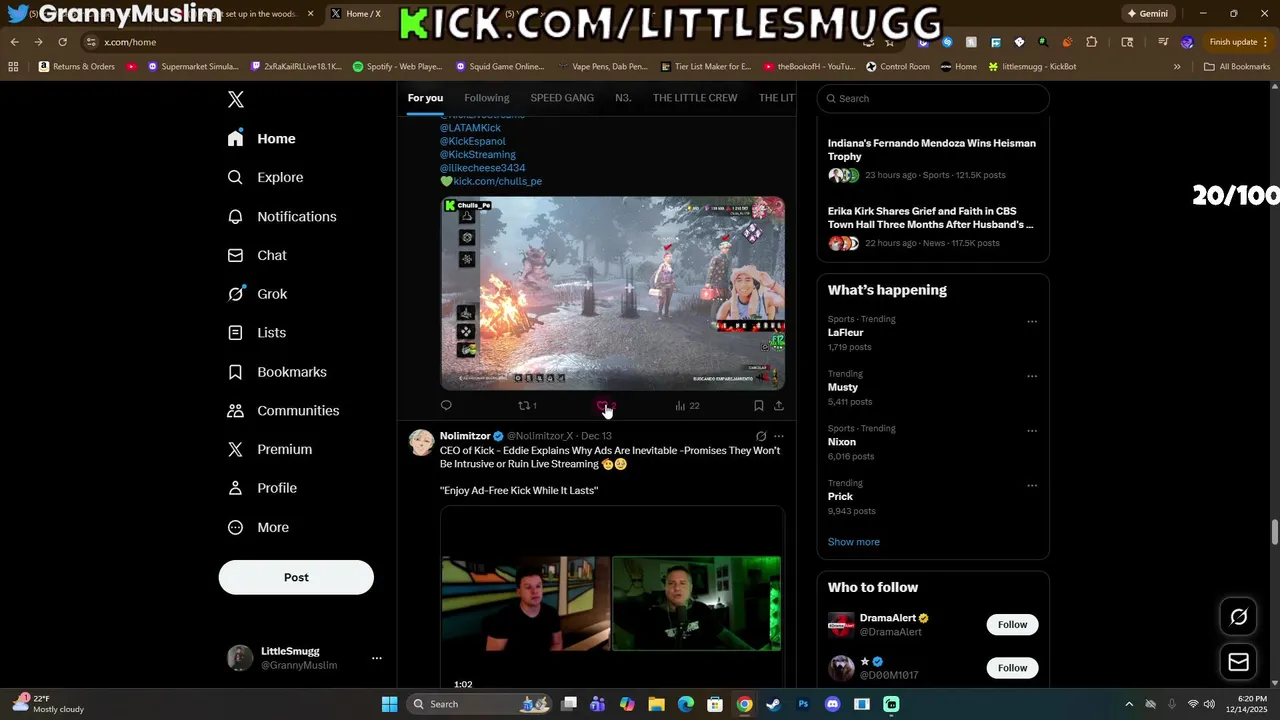Open more options for LaFleur trend
The width and height of the screenshot is (1280, 720).
pos(1032,322)
